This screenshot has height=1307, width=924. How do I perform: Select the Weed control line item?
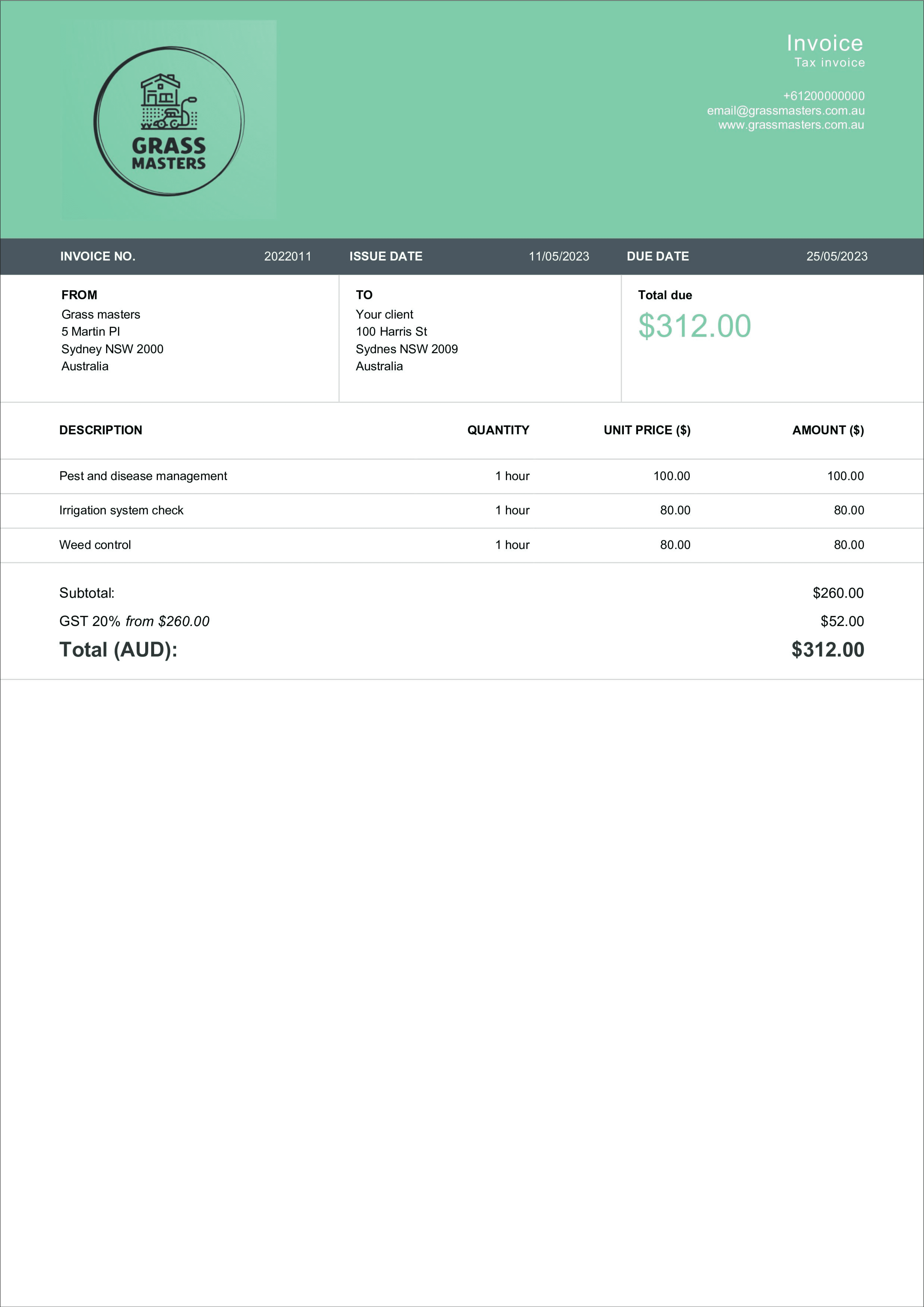point(95,545)
